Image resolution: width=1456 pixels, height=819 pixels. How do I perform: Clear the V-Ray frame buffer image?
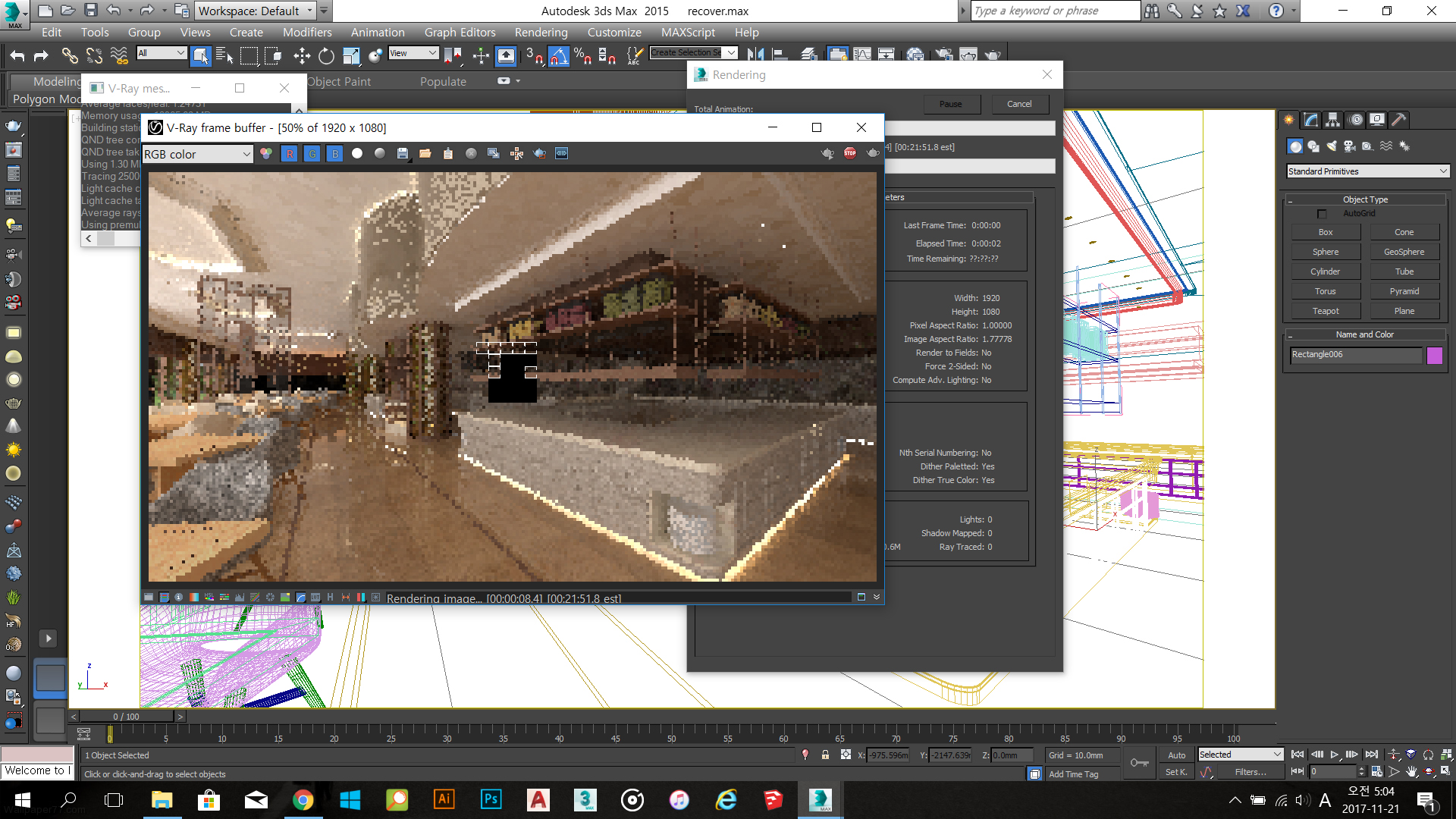472,153
